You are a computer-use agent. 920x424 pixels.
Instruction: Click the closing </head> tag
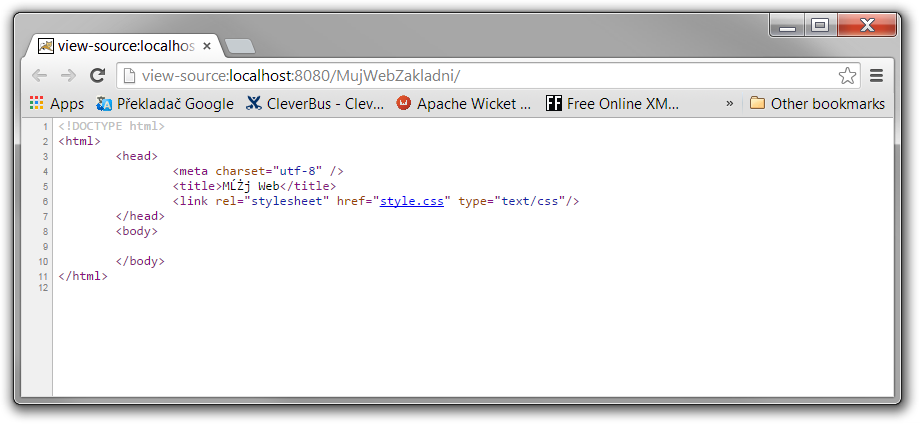coord(140,216)
